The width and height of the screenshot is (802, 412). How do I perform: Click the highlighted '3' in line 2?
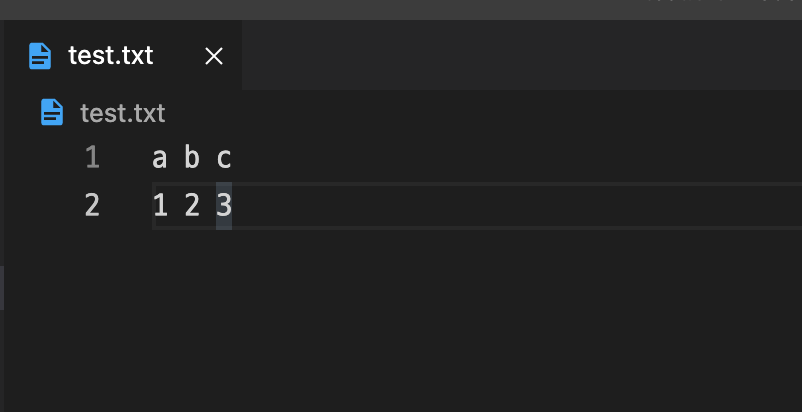click(x=224, y=206)
